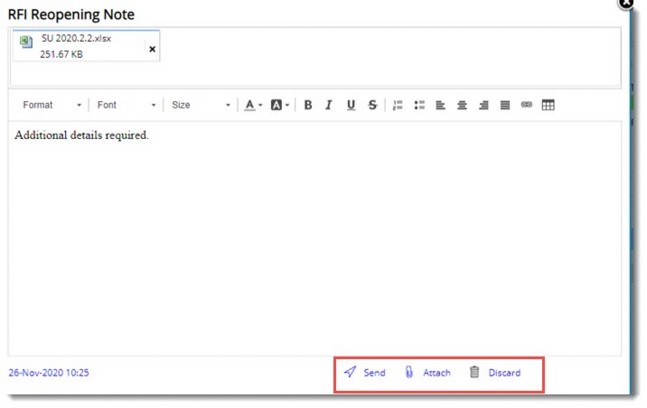Viewport: 647px width, 408px height.
Task: Insert a hyperlink
Action: pyautogui.click(x=527, y=105)
